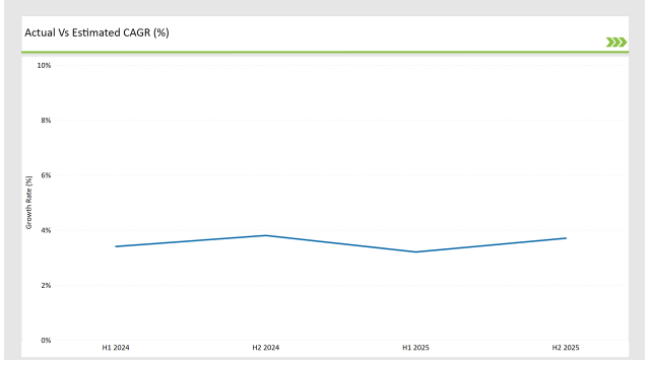Select the H1 2024 axis label
The image size is (650, 365).
(x=116, y=348)
